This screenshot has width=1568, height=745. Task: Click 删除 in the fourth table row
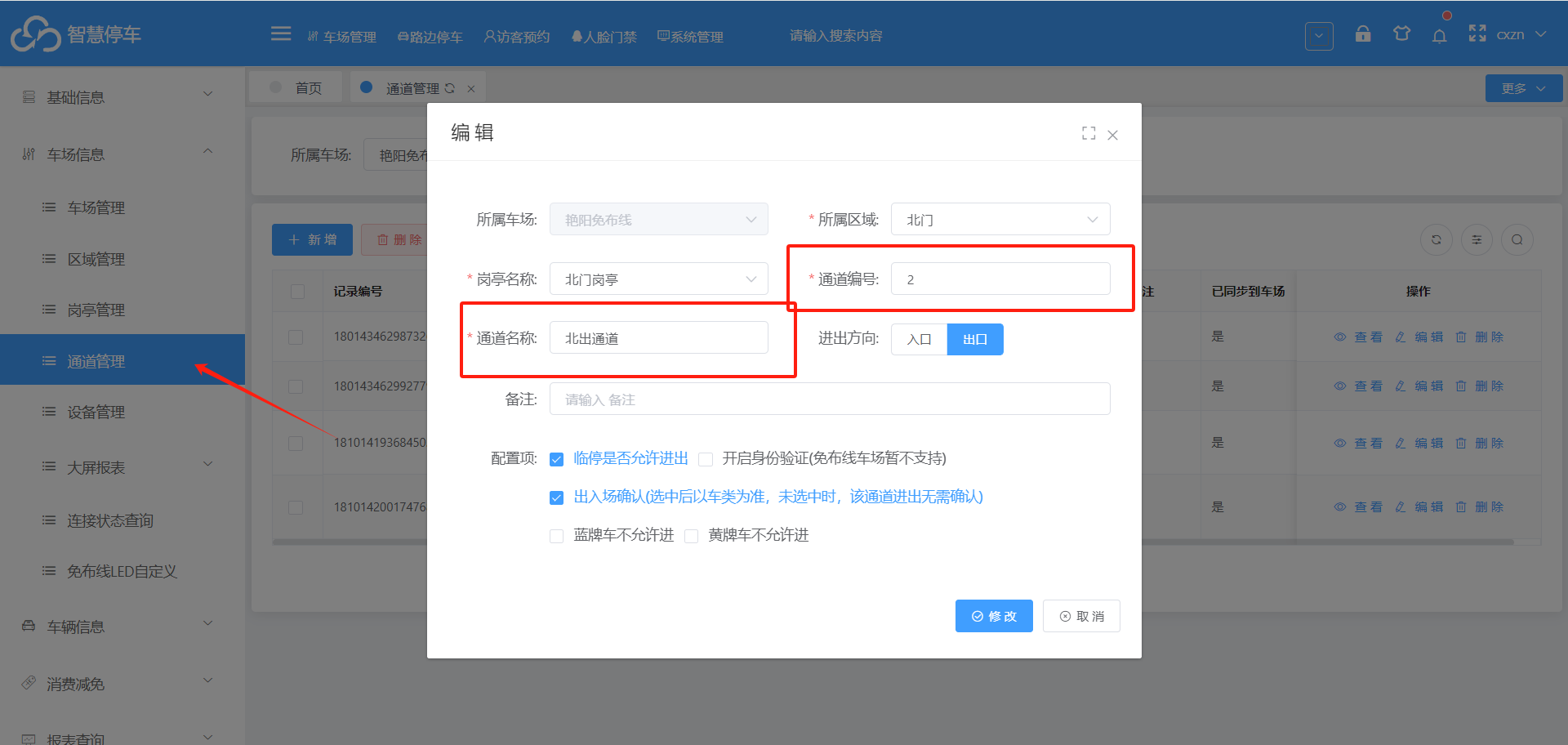tap(1480, 506)
